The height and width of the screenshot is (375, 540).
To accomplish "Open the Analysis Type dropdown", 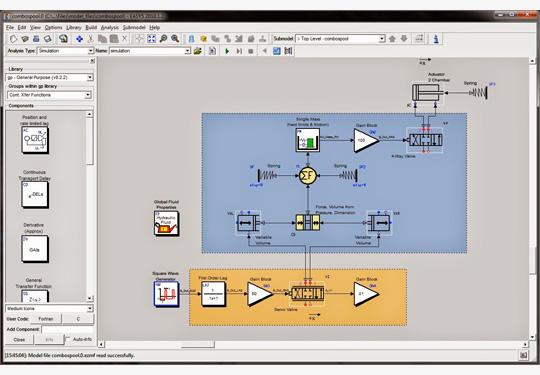I will (x=65, y=51).
